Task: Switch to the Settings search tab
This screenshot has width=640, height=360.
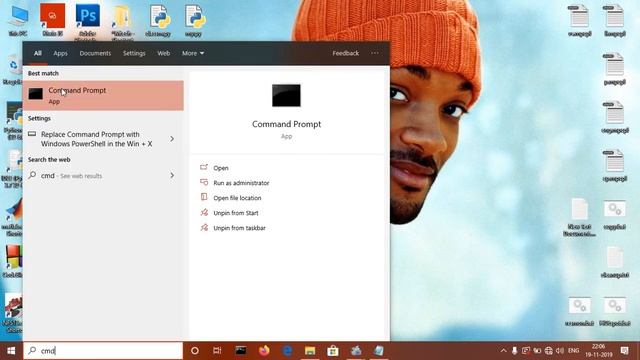Action: point(134,53)
